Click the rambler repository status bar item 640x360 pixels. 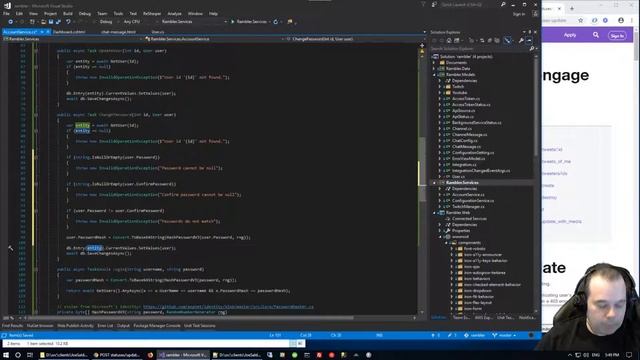pyautogui.click(x=475, y=336)
